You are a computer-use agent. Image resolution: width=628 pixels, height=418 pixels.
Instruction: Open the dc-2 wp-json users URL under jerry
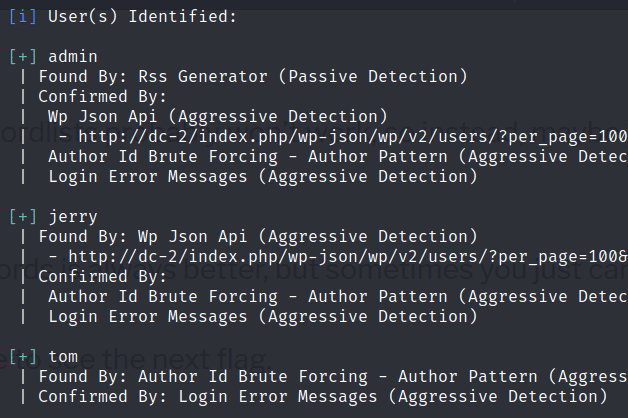pyautogui.click(x=348, y=257)
